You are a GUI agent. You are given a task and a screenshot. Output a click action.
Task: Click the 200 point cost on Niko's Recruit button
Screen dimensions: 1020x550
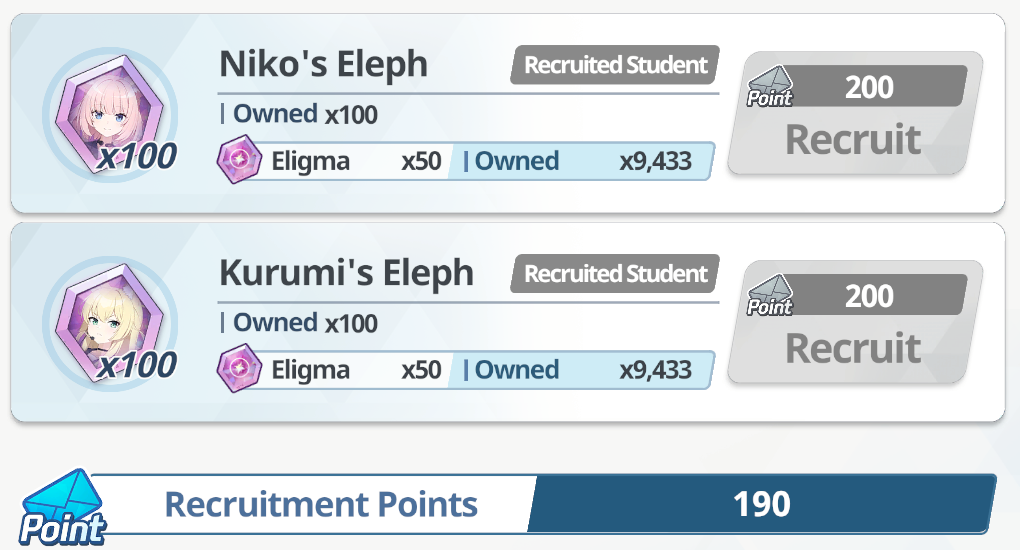[869, 87]
